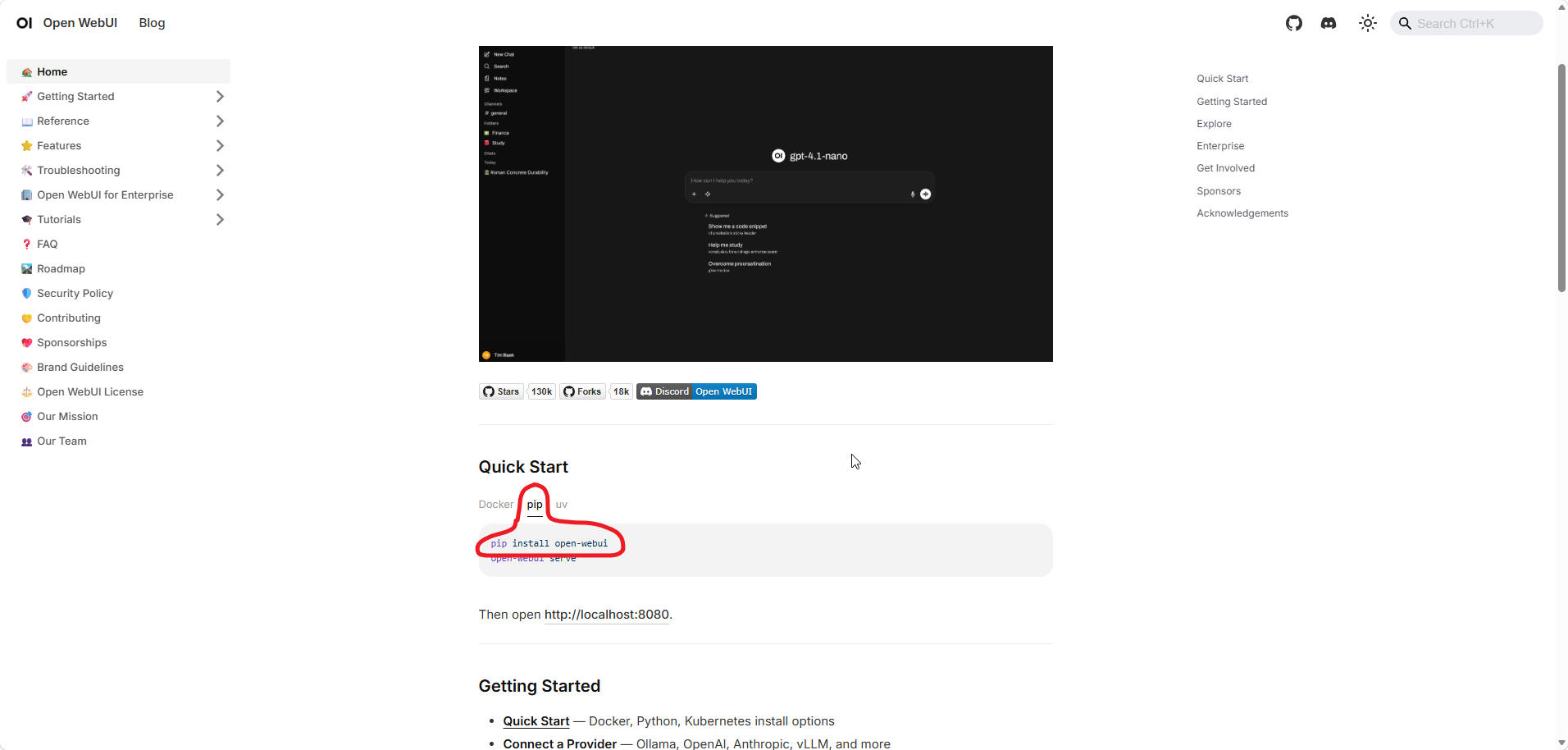Screen dimensions: 1568x750
Task: Open Features sidebar item
Action: [59, 145]
